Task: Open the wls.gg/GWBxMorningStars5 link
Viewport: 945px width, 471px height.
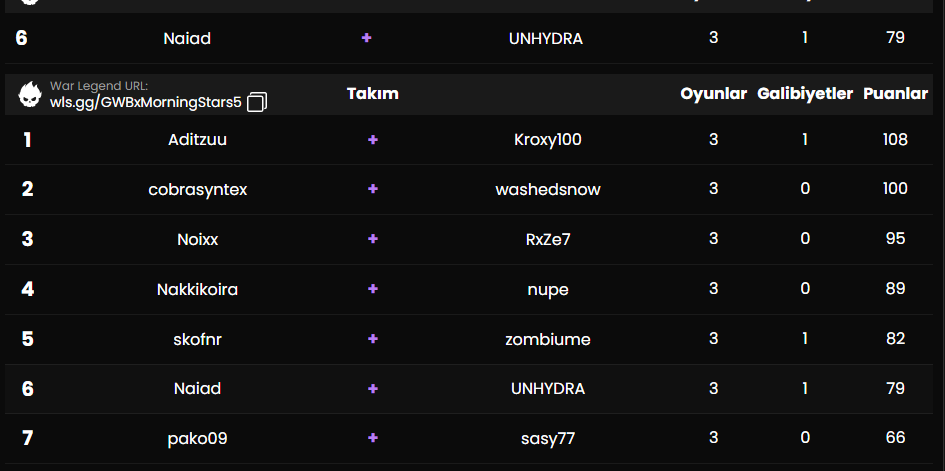Action: coord(145,103)
